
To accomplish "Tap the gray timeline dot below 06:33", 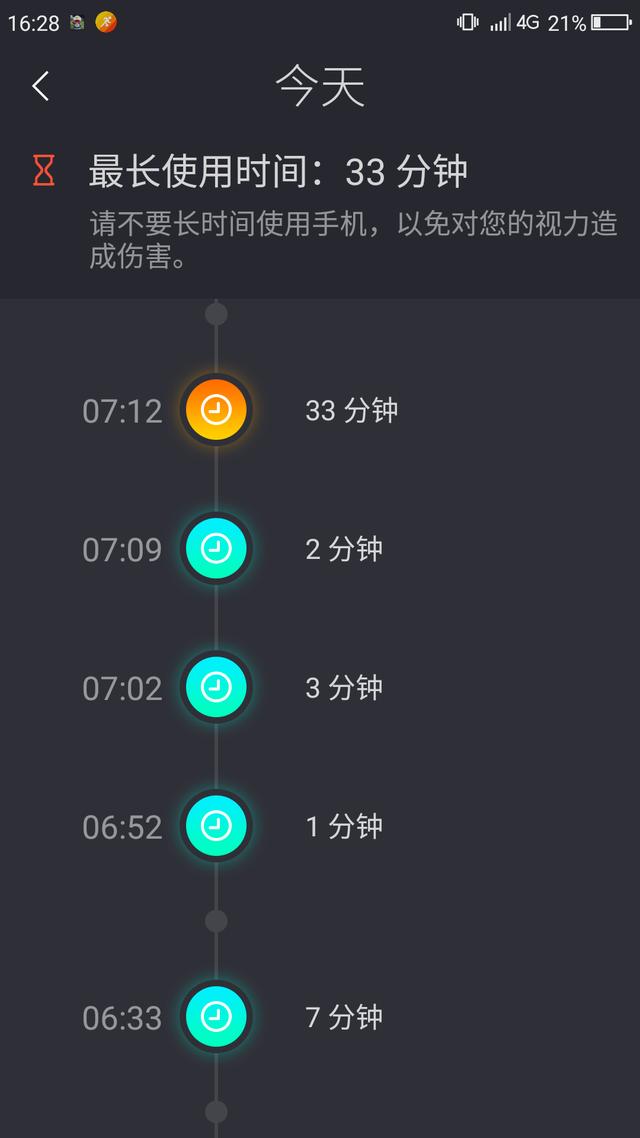I will 216,1112.
